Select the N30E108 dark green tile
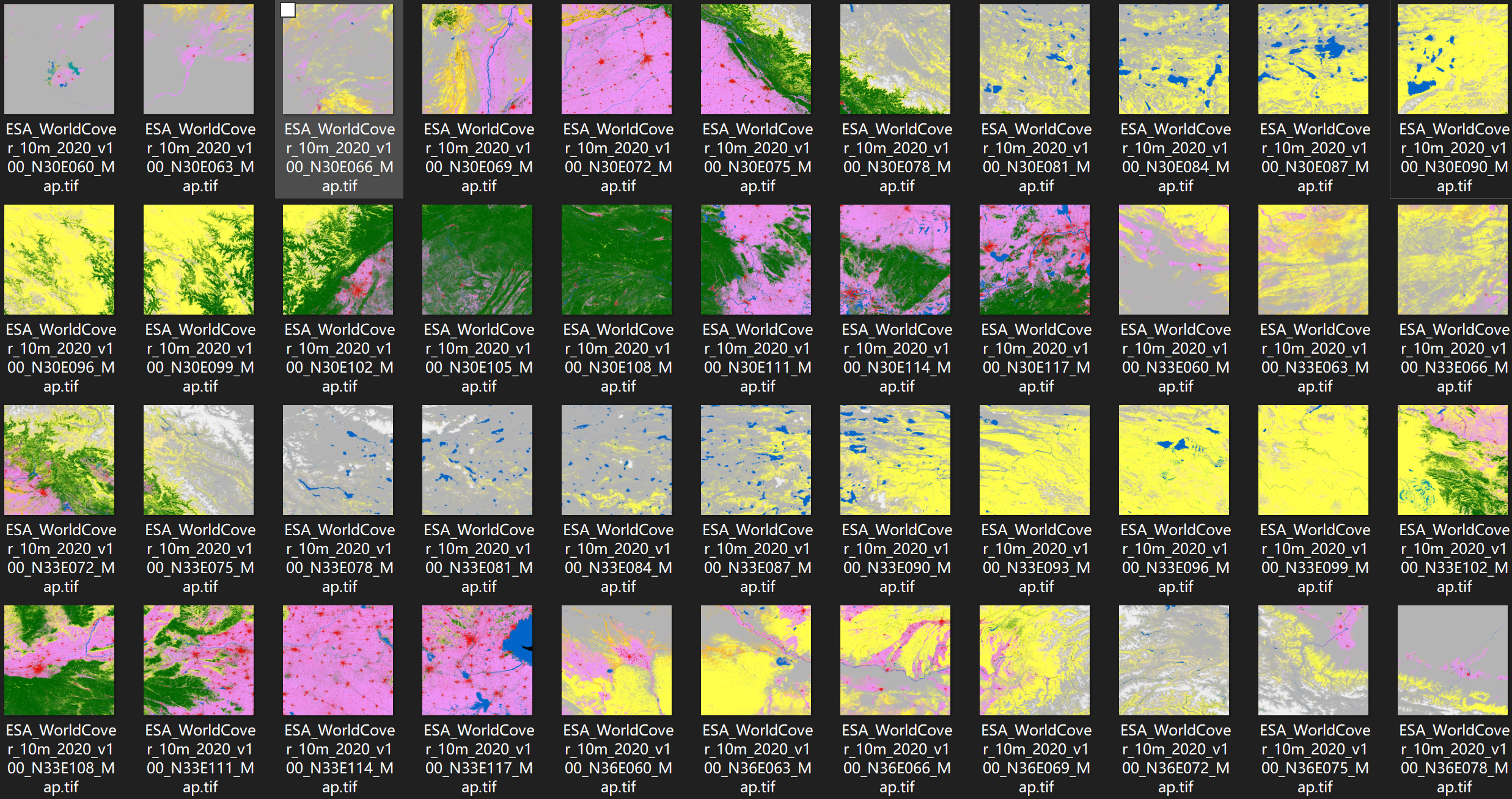The image size is (1512, 799). (617, 260)
